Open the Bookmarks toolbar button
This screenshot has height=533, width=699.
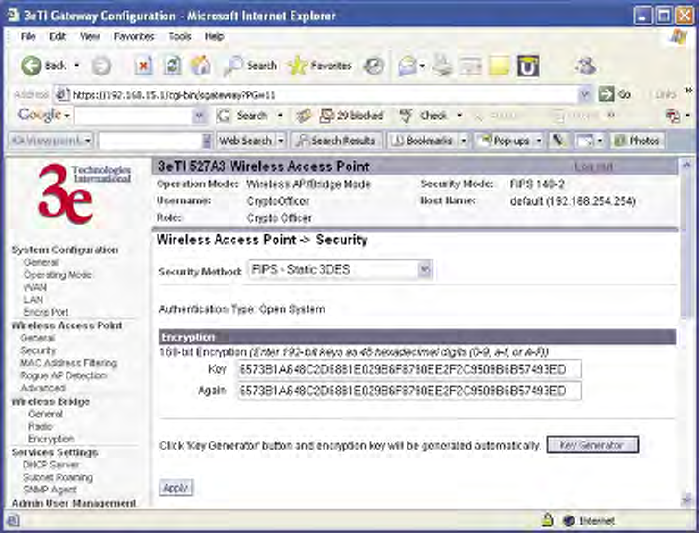tap(424, 141)
